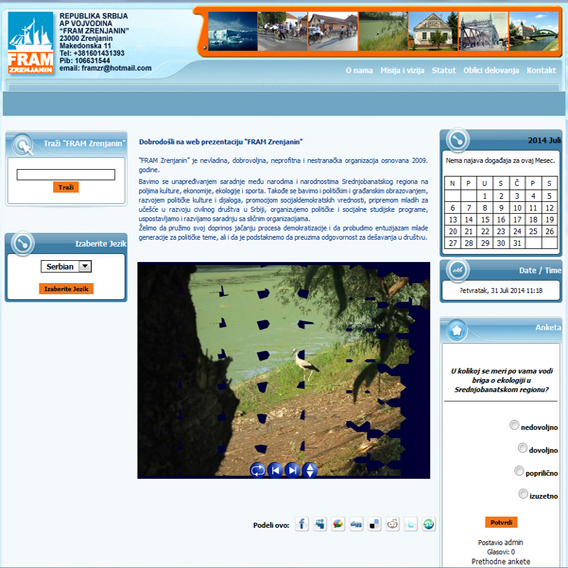Image resolution: width=568 pixels, height=568 pixels.
Task: Open the 'Misija i vizija' menu item
Action: point(402,70)
